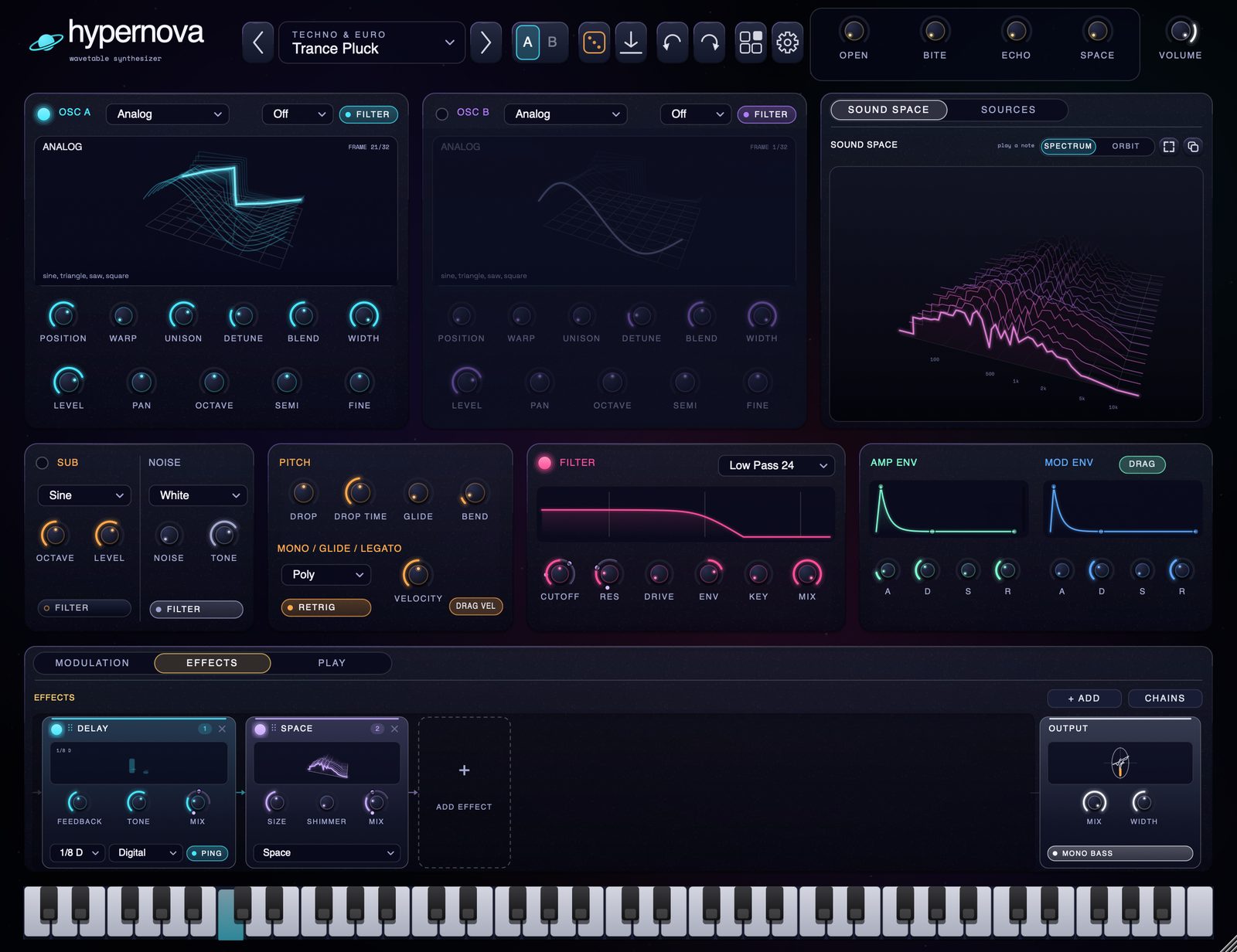The height and width of the screenshot is (952, 1237).
Task: Expand the Sound Space view to fullscreen
Action: (1169, 146)
